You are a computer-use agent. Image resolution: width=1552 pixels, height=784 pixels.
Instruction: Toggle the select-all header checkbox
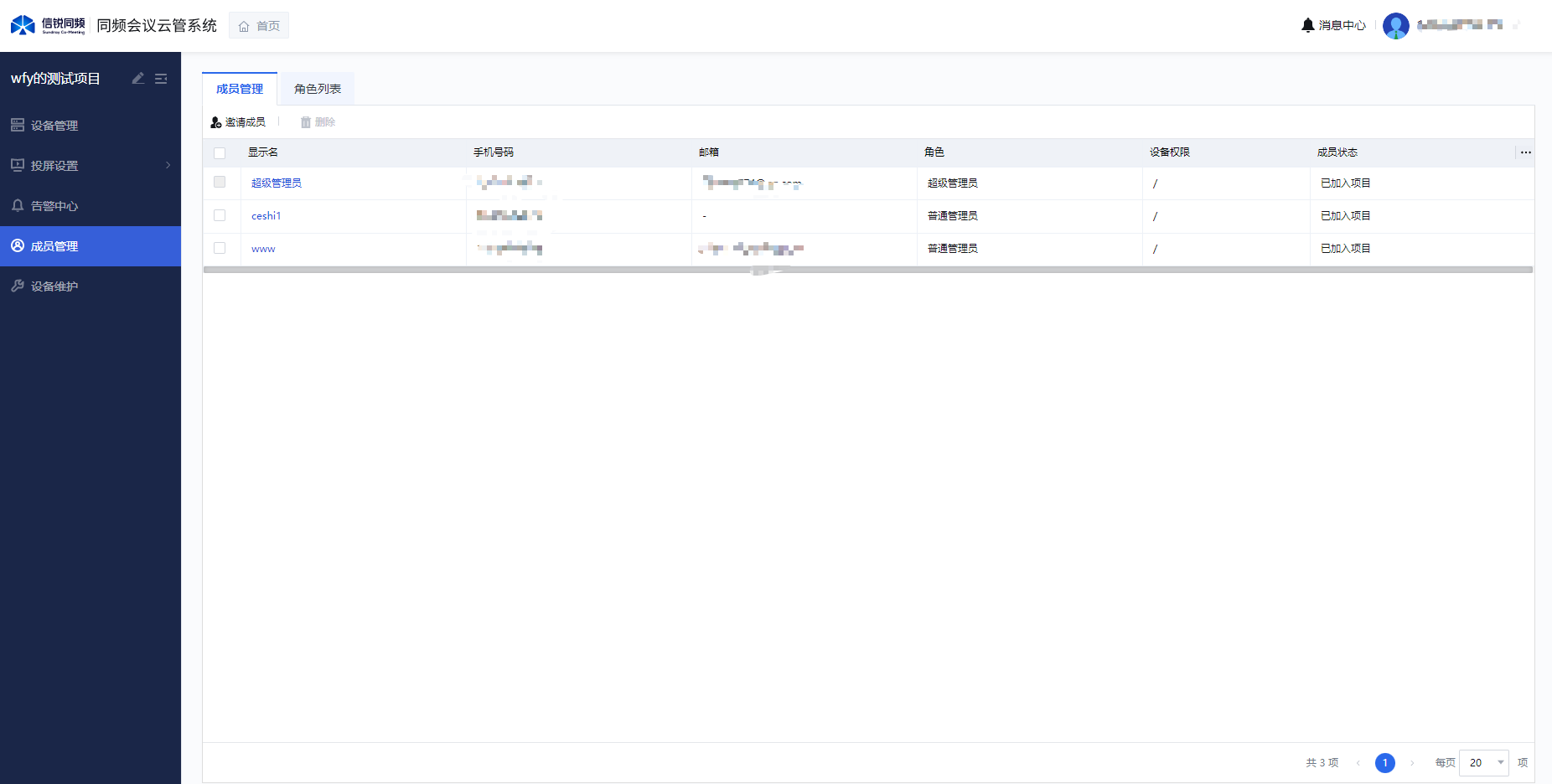tap(220, 153)
